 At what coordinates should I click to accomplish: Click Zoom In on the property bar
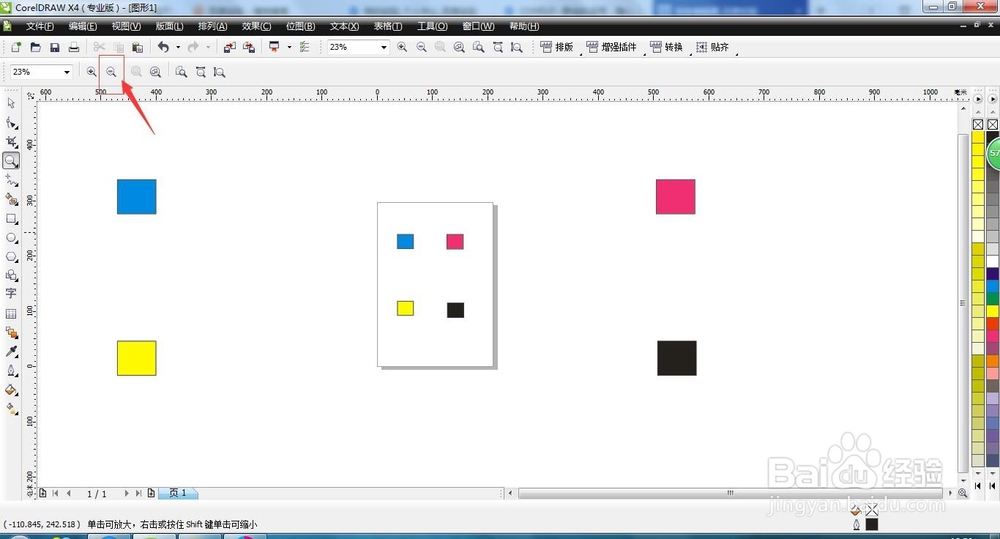click(92, 72)
